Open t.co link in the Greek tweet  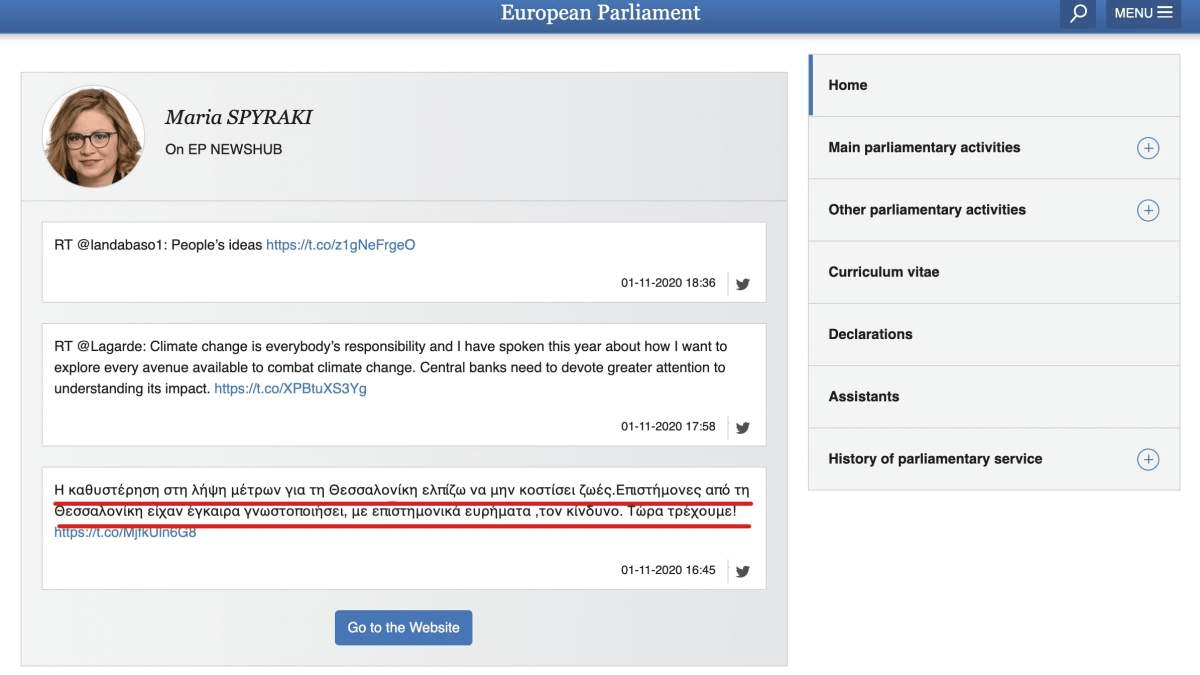(x=125, y=533)
